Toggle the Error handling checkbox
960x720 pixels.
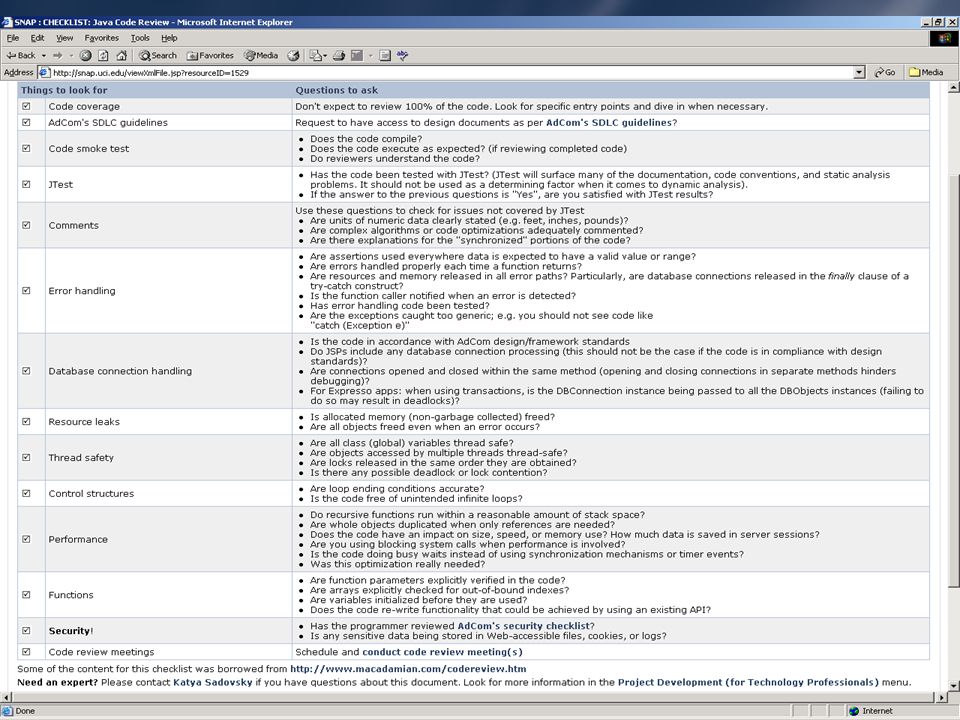tap(26, 290)
